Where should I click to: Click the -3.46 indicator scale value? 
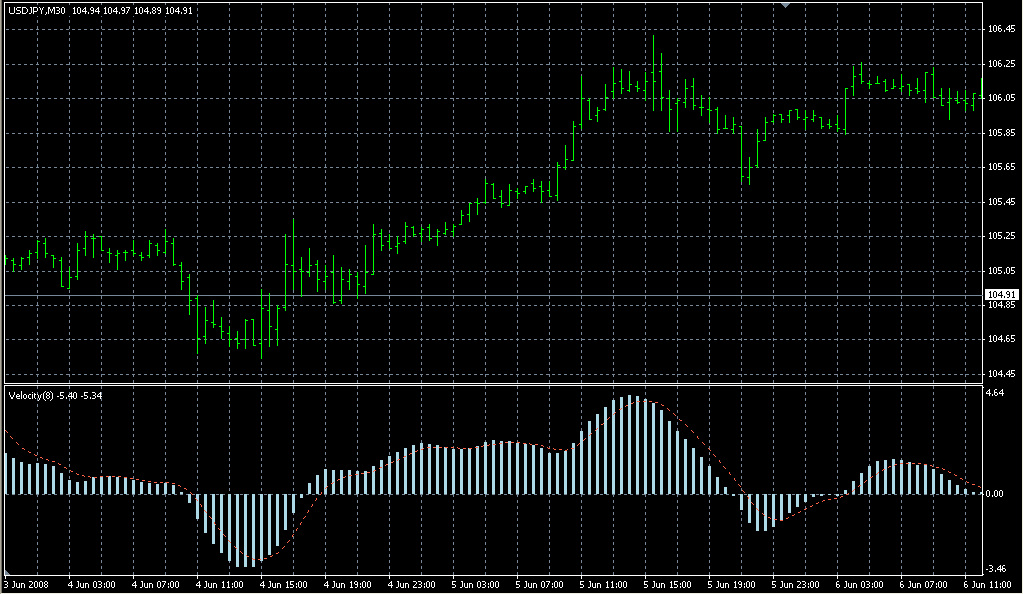pyautogui.click(x=996, y=568)
